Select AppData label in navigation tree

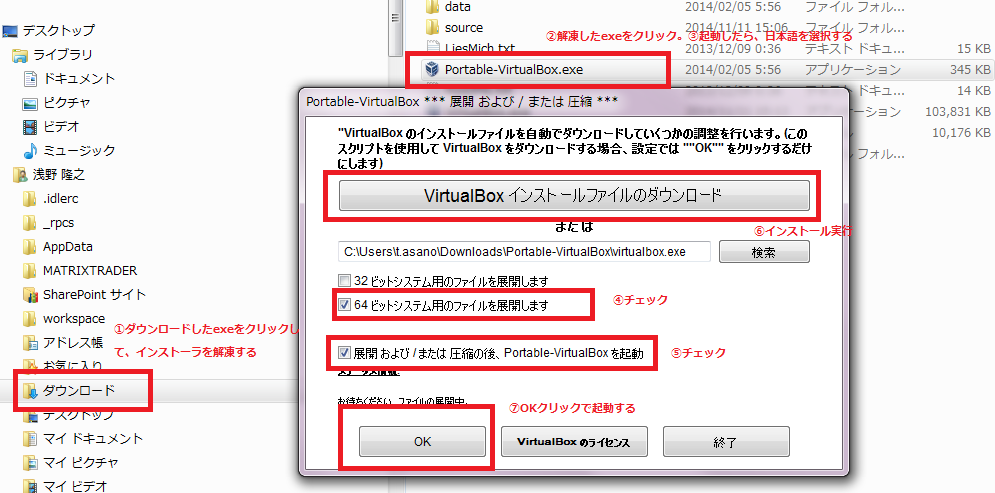[x=68, y=247]
